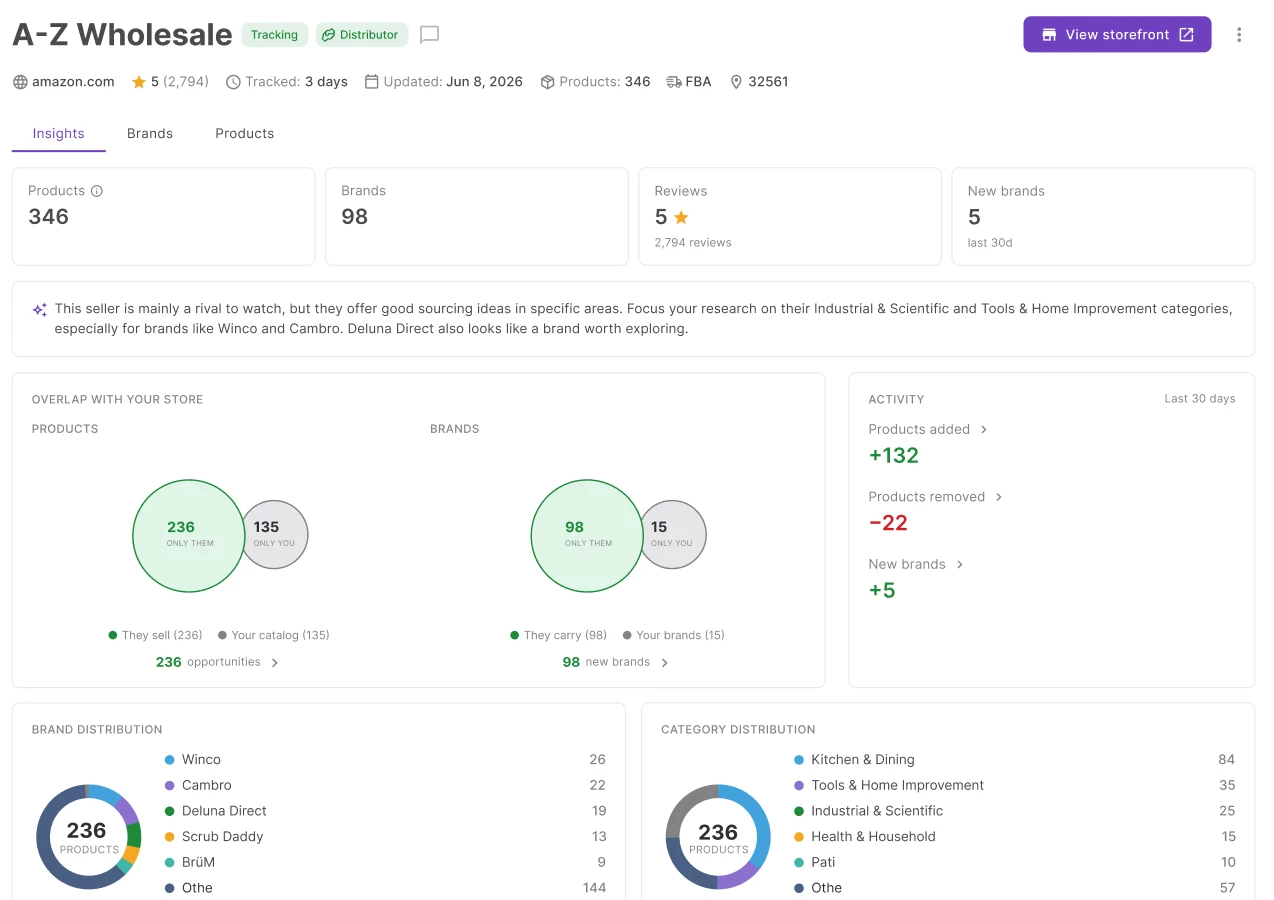Expand Products added details chevron

pos(984,430)
